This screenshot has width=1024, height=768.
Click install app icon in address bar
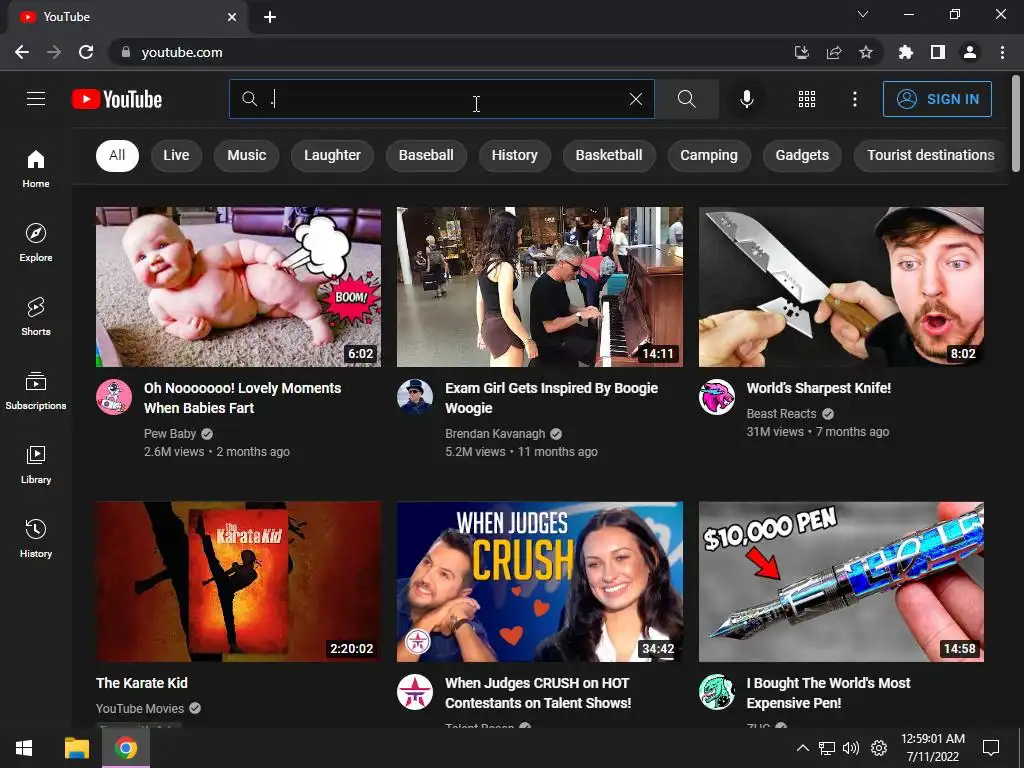pyautogui.click(x=802, y=52)
